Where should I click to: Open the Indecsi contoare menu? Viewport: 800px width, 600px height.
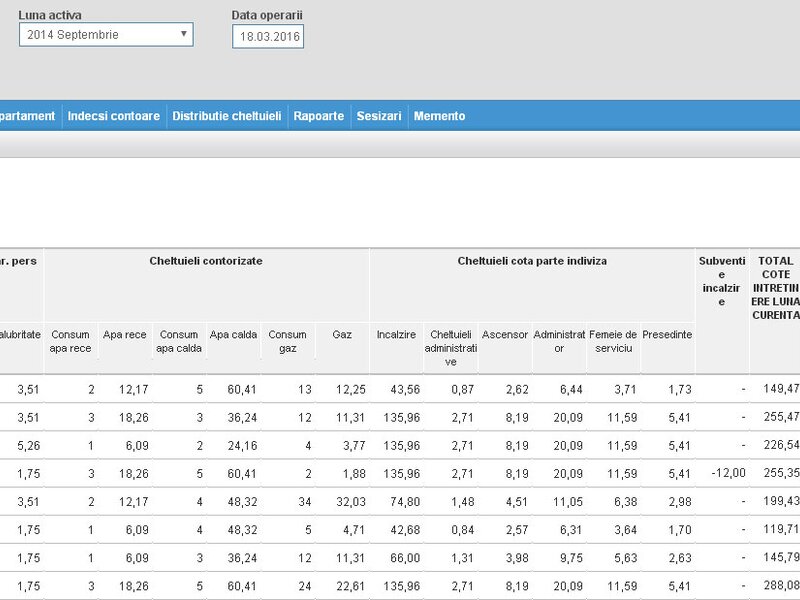pyautogui.click(x=114, y=116)
